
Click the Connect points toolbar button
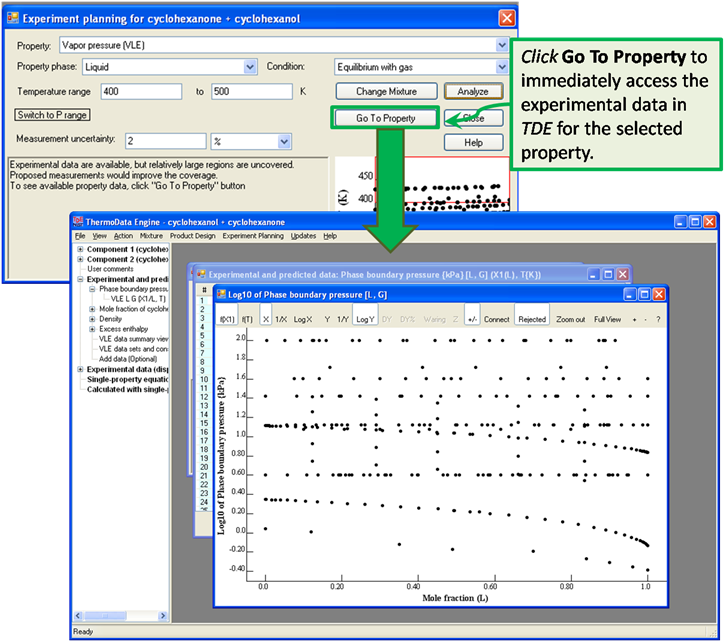[497, 319]
